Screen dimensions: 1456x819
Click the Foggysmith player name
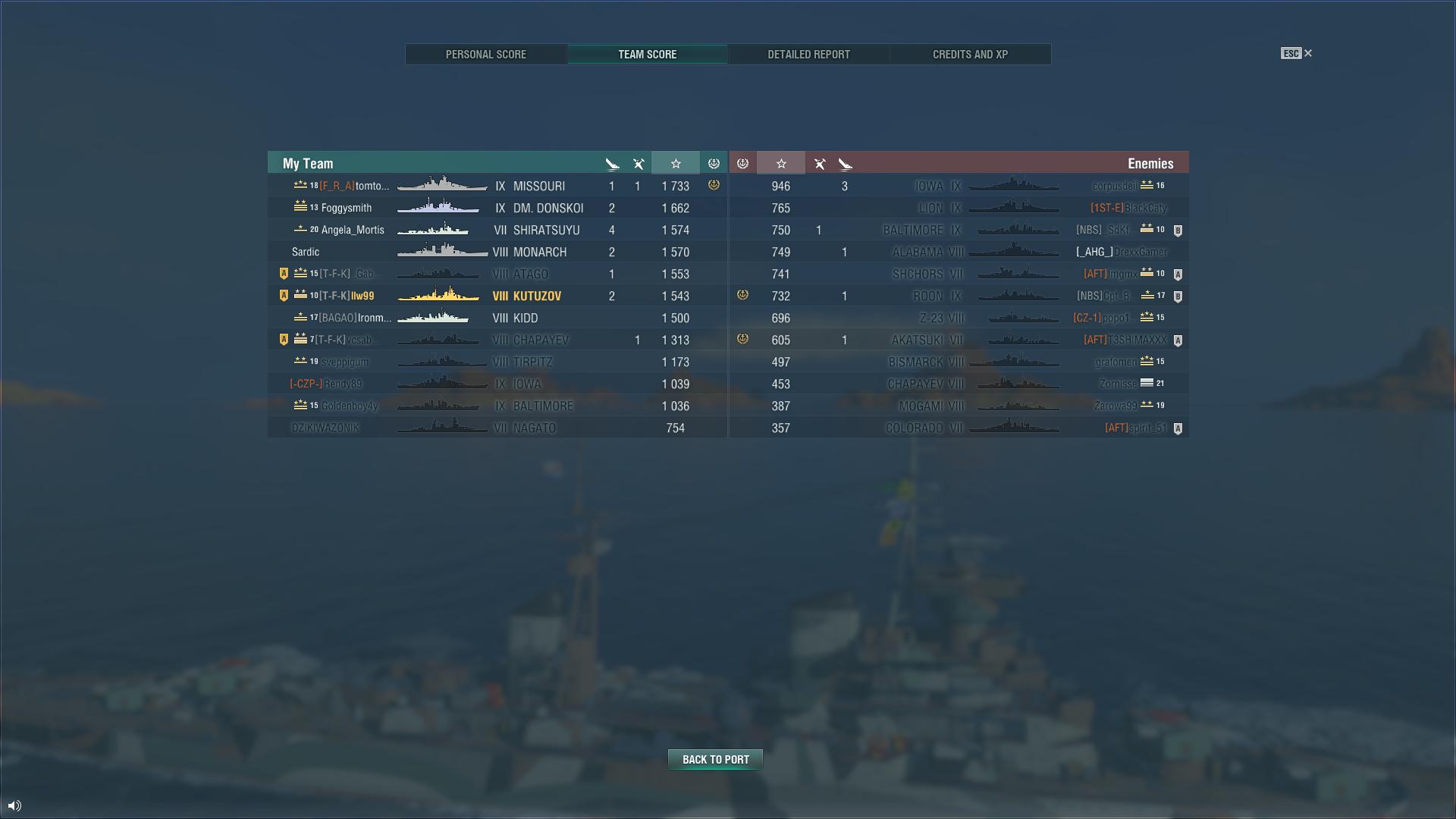(347, 208)
